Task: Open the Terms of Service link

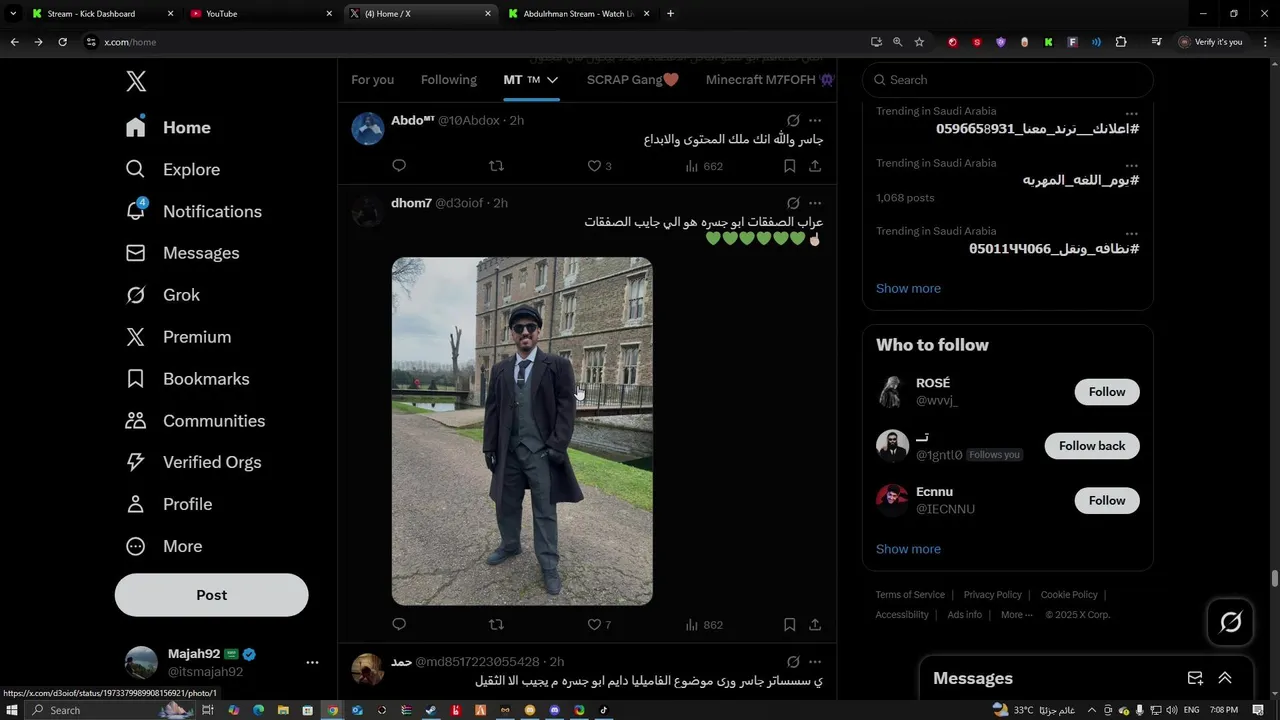Action: pyautogui.click(x=910, y=595)
